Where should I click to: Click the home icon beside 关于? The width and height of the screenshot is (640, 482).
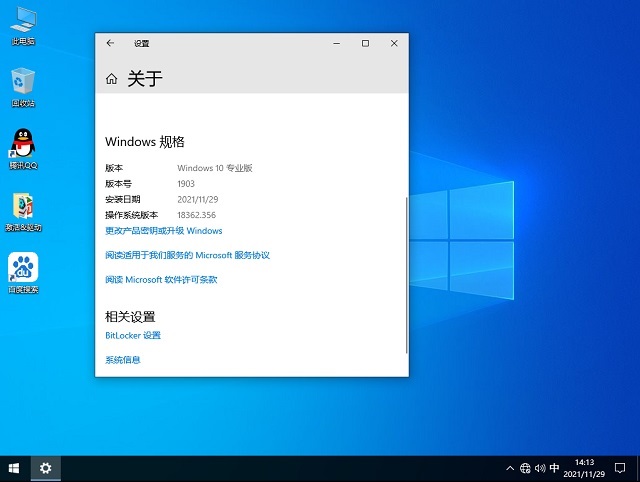click(111, 79)
